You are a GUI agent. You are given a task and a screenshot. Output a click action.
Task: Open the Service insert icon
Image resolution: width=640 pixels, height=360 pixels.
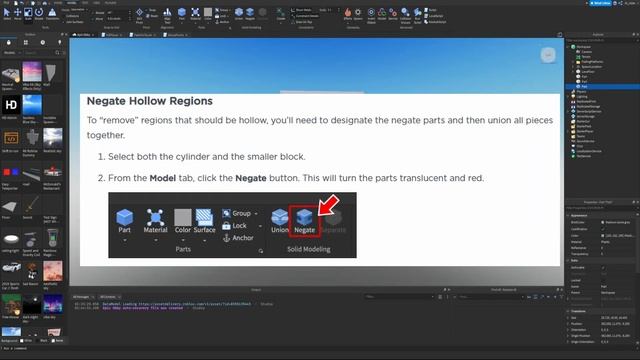pos(393,14)
